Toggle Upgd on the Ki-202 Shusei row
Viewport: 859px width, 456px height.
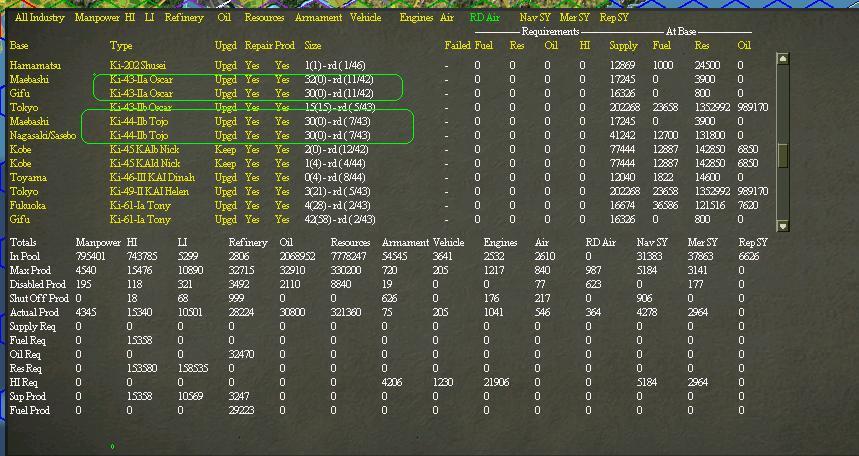tap(226, 65)
